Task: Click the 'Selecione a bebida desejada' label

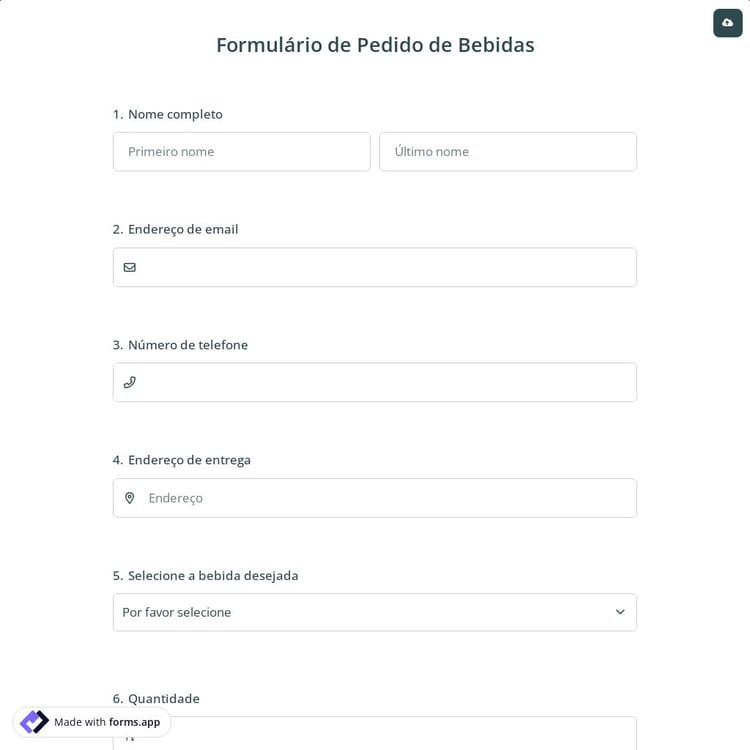Action: (x=213, y=575)
